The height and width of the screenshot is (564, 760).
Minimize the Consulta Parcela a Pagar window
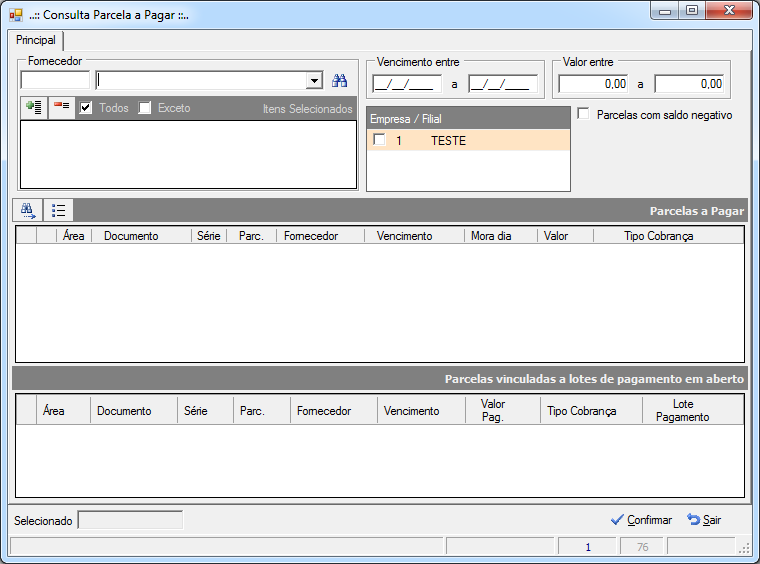point(665,11)
